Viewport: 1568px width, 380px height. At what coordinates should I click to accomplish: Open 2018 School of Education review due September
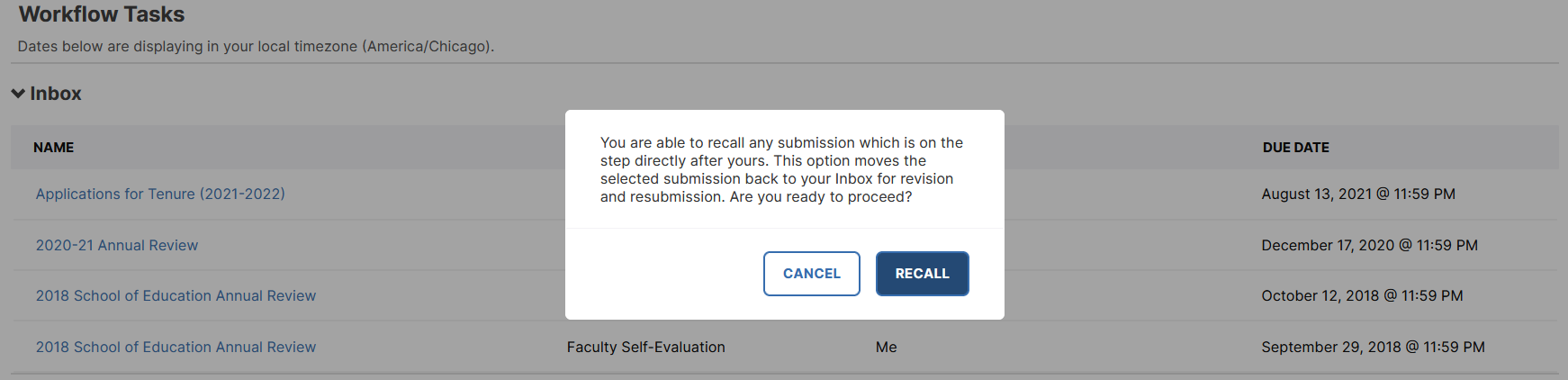pyautogui.click(x=176, y=347)
